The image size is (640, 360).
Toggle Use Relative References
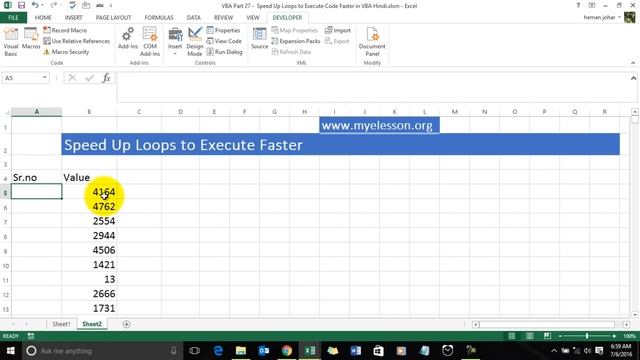click(x=76, y=41)
